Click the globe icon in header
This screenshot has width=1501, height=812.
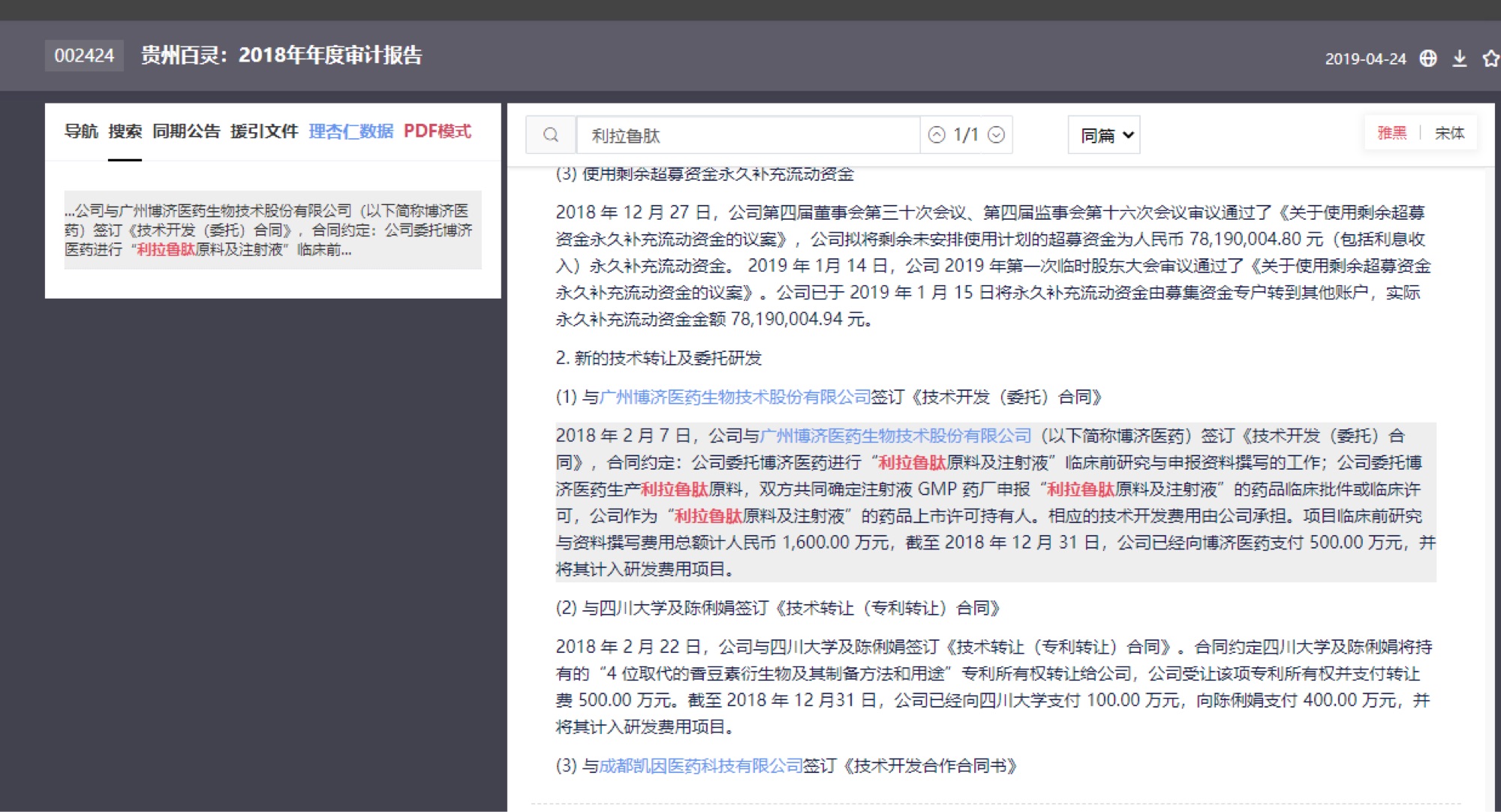[x=1428, y=59]
